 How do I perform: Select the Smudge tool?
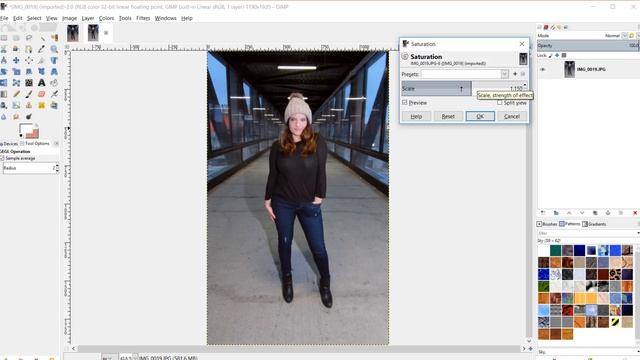(x=16, y=117)
